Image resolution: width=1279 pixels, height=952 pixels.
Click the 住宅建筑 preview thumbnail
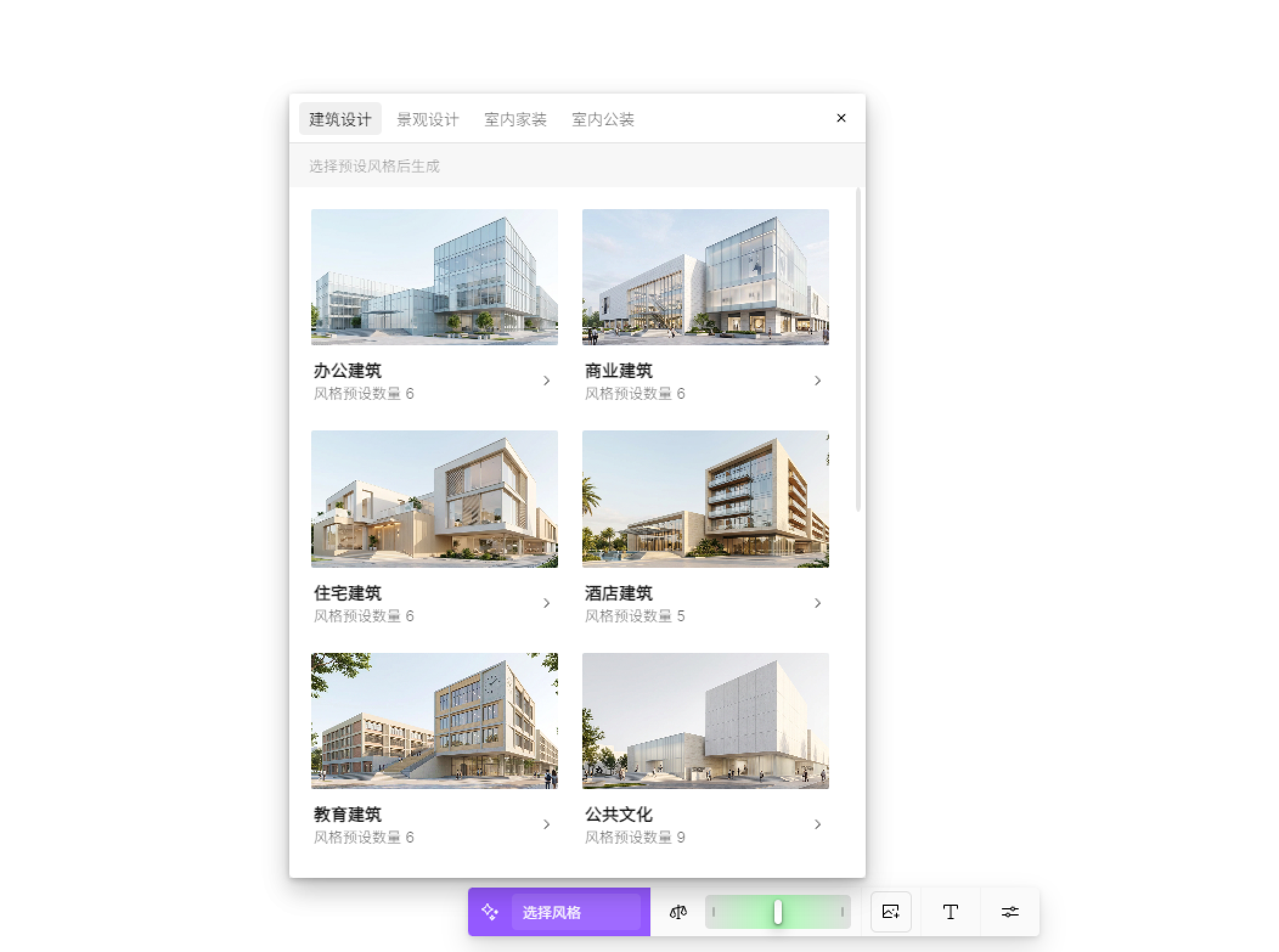pos(434,498)
